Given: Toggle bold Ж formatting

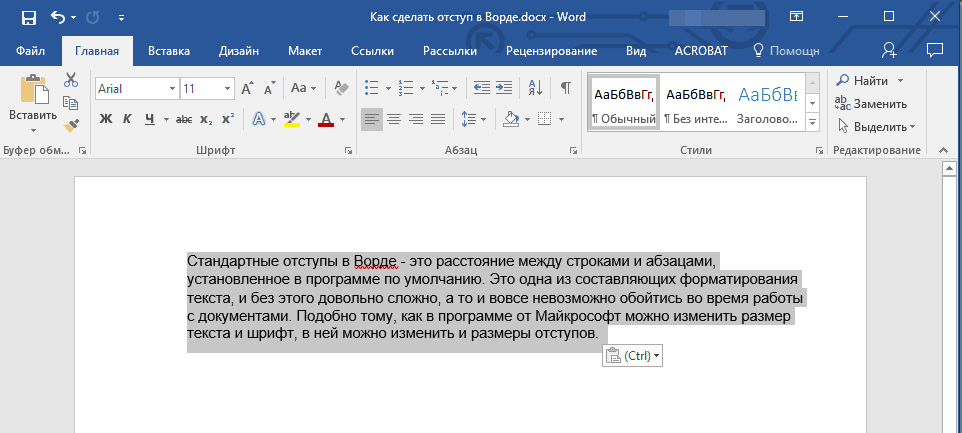Looking at the screenshot, I should (x=106, y=120).
